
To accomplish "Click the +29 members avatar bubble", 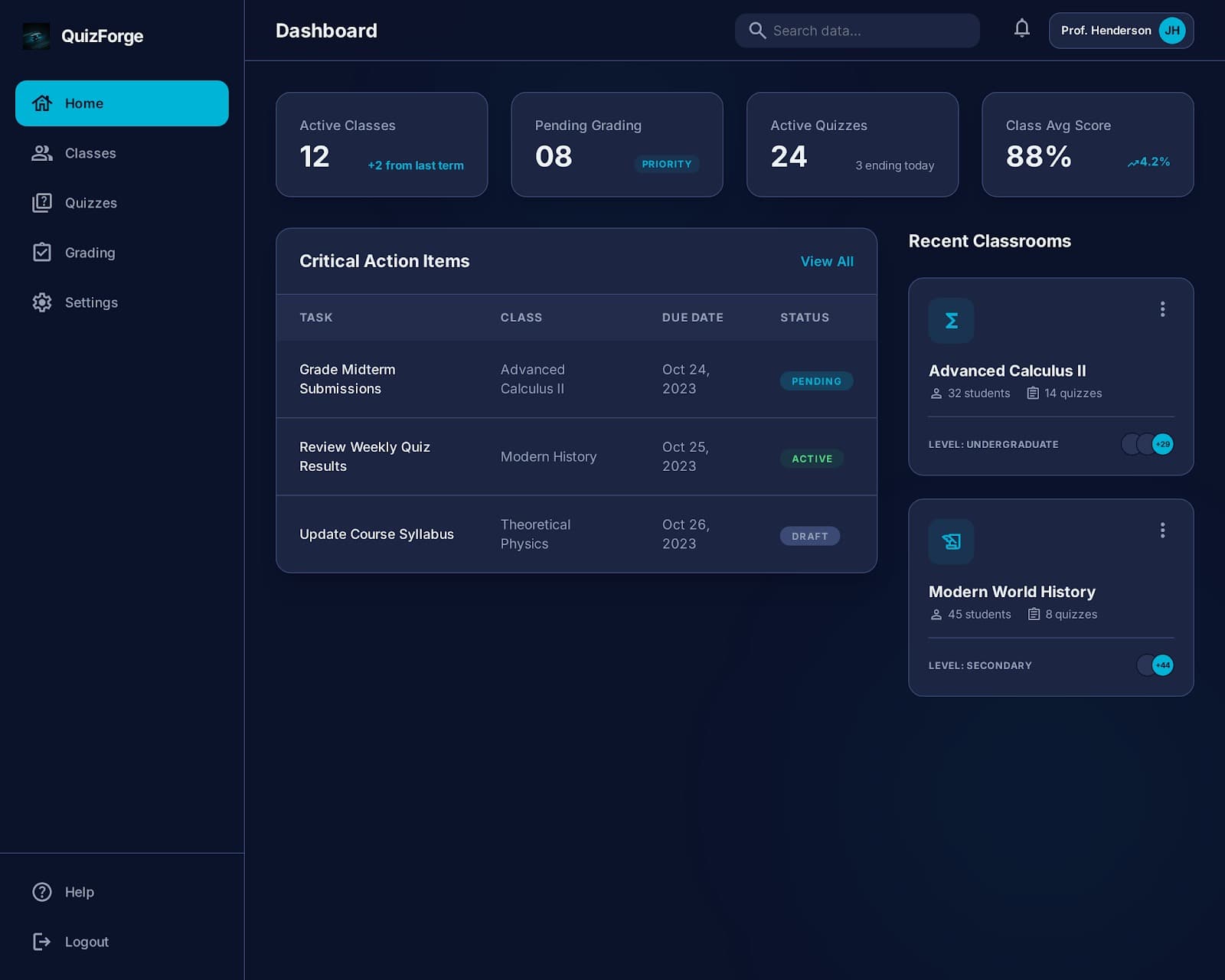I will point(1163,444).
